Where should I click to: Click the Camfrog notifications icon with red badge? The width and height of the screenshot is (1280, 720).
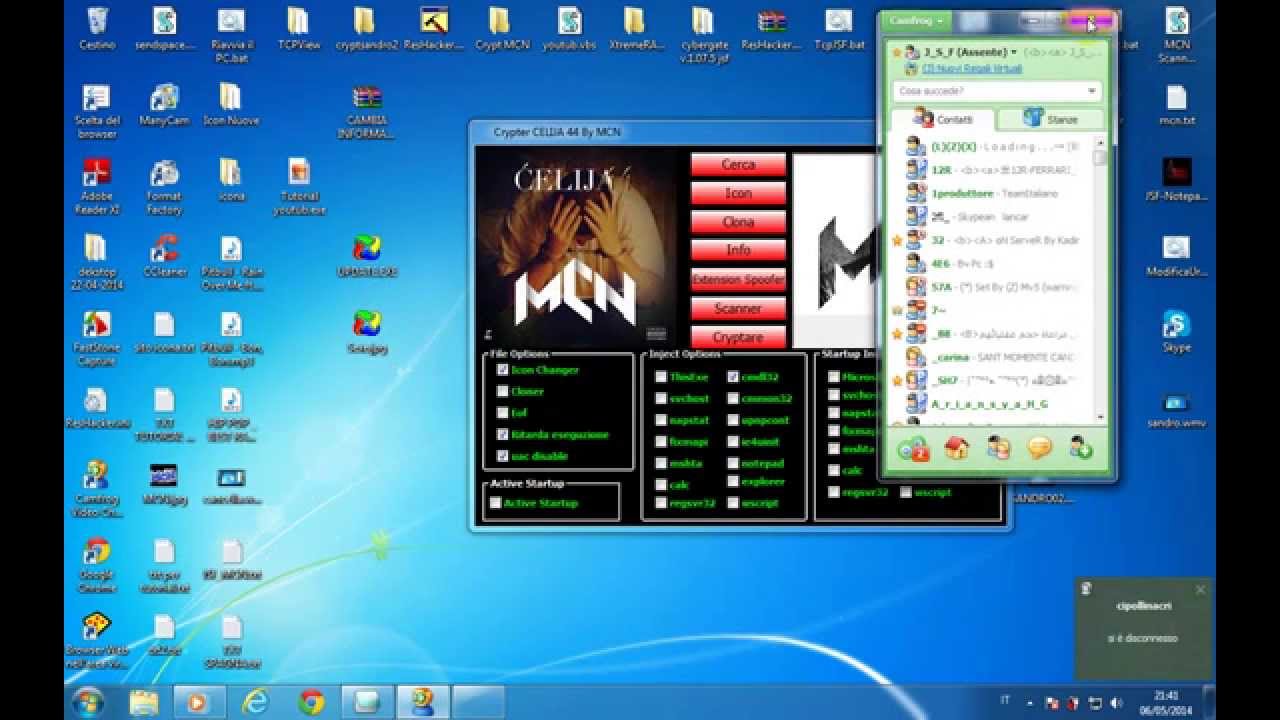[x=913, y=448]
